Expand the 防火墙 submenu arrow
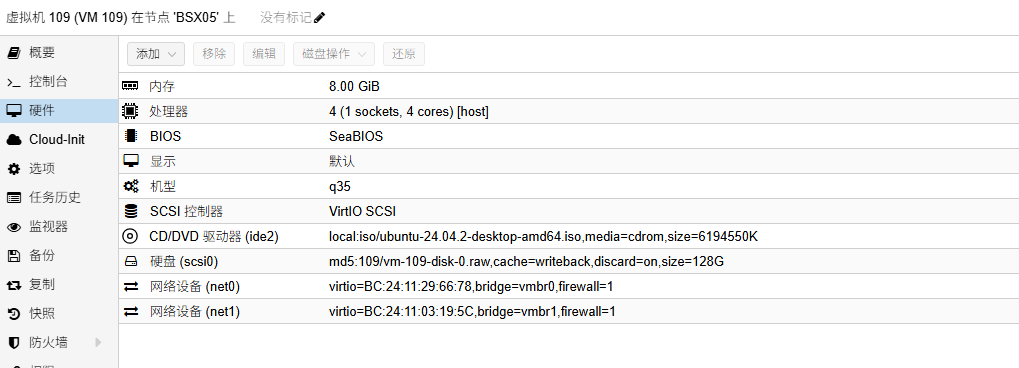The height and width of the screenshot is (368, 1019). 99,342
